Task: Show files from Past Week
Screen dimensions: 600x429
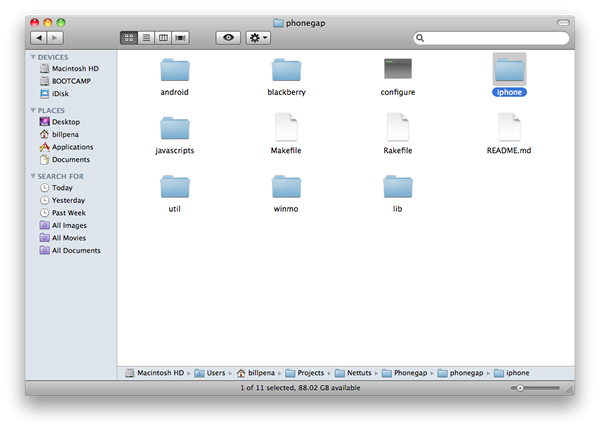Action: (x=63, y=213)
